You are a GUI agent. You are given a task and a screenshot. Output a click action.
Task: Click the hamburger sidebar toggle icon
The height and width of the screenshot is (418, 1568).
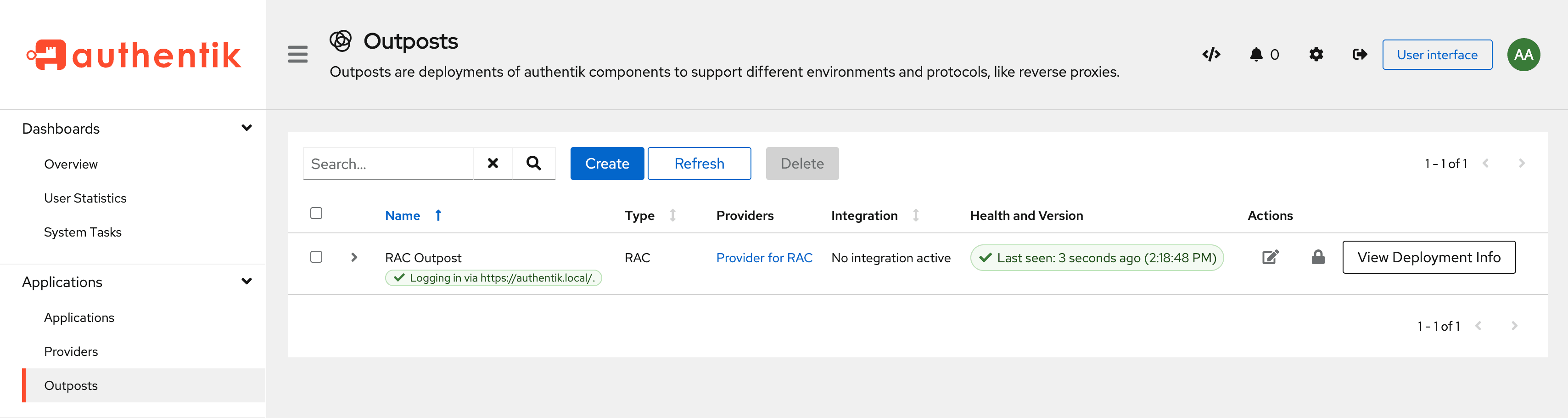pos(297,55)
